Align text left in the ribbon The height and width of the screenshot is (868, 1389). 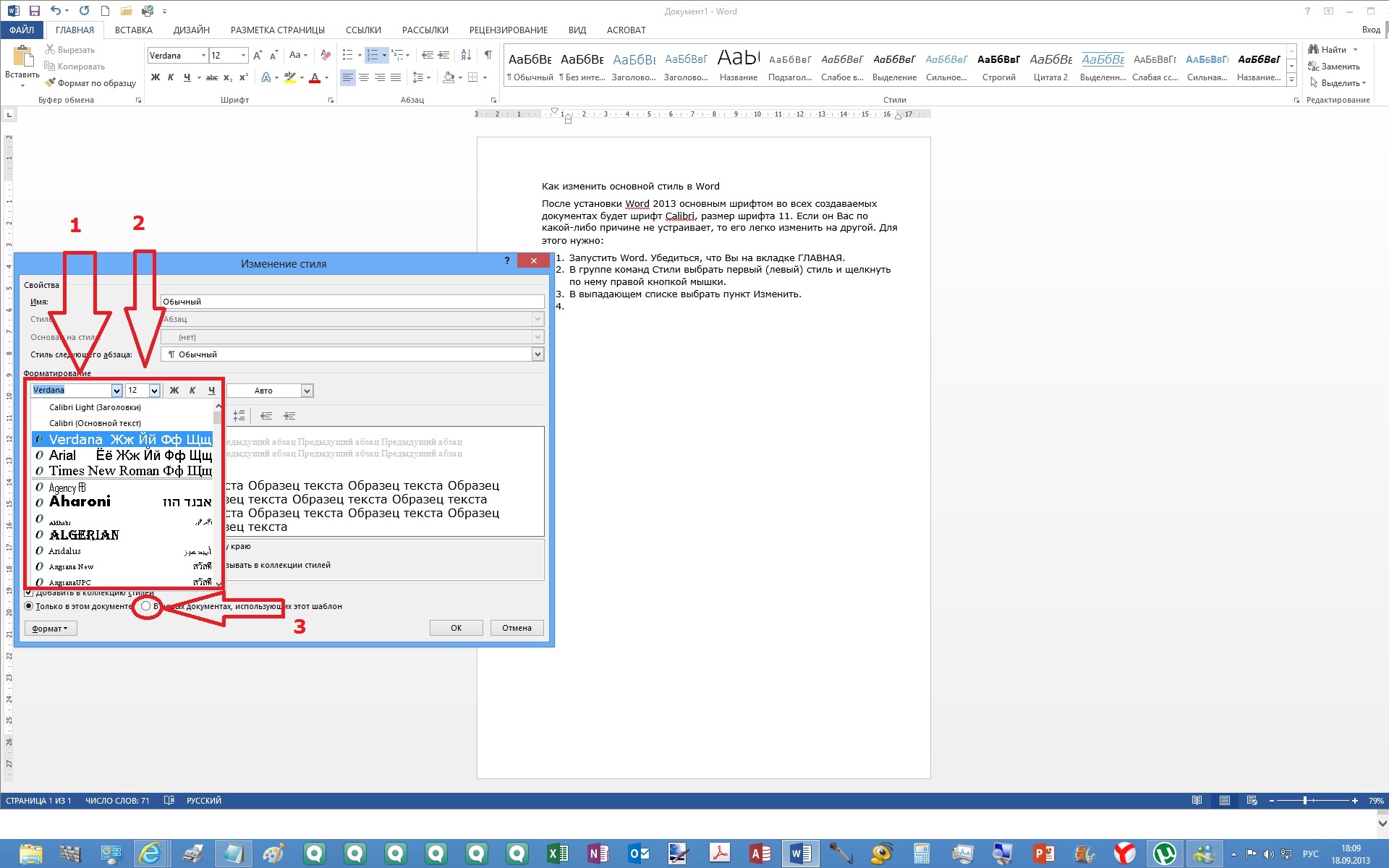[x=348, y=77]
